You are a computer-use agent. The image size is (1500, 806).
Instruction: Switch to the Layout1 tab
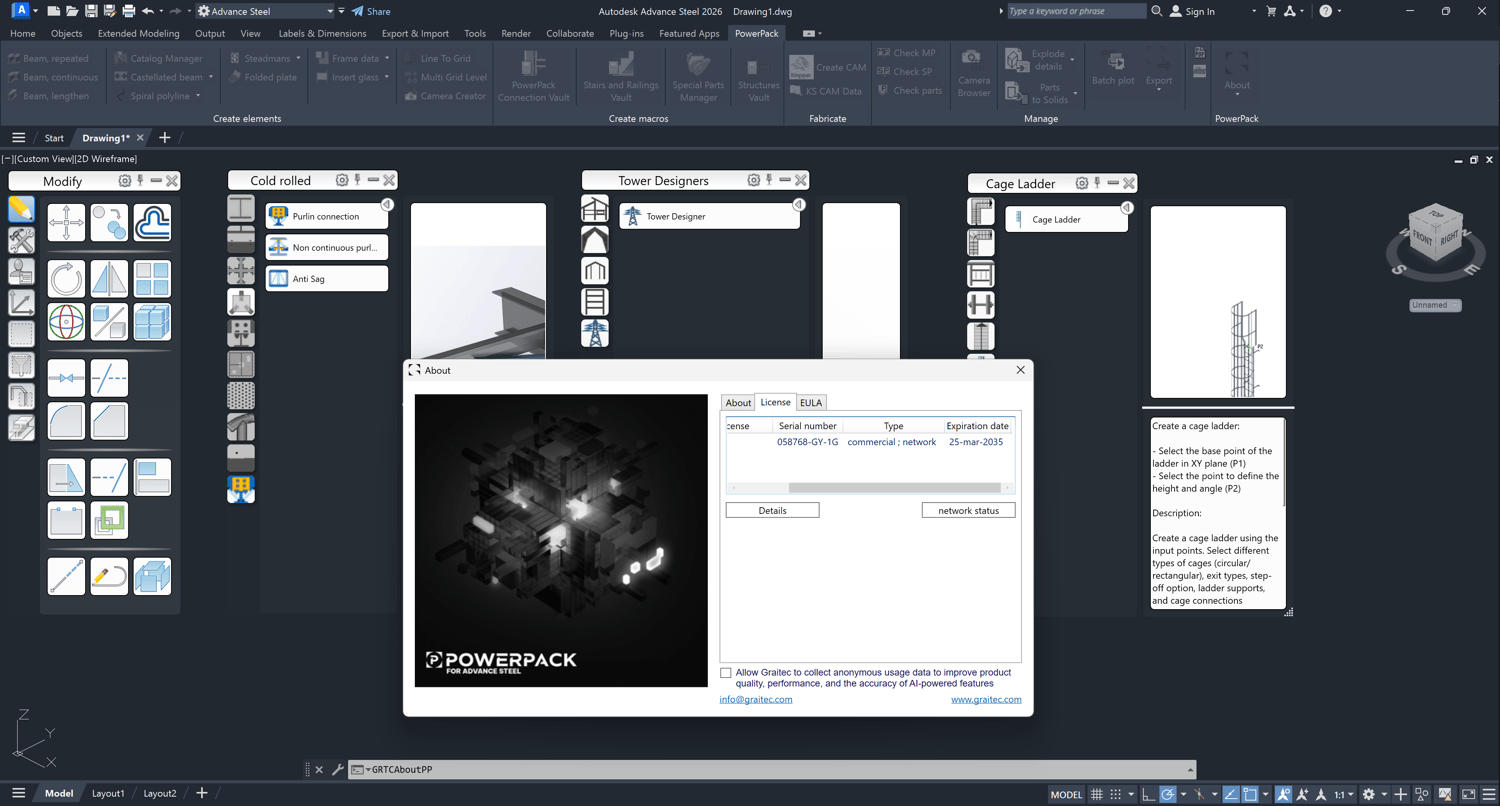pos(108,794)
